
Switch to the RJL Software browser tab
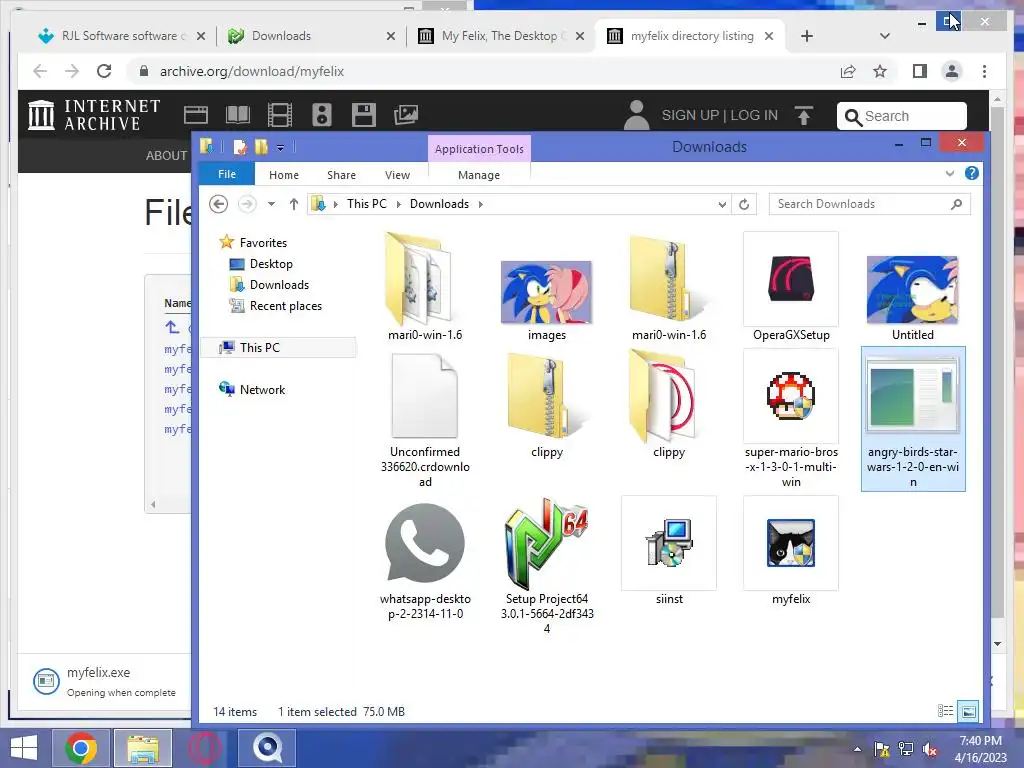tap(121, 36)
